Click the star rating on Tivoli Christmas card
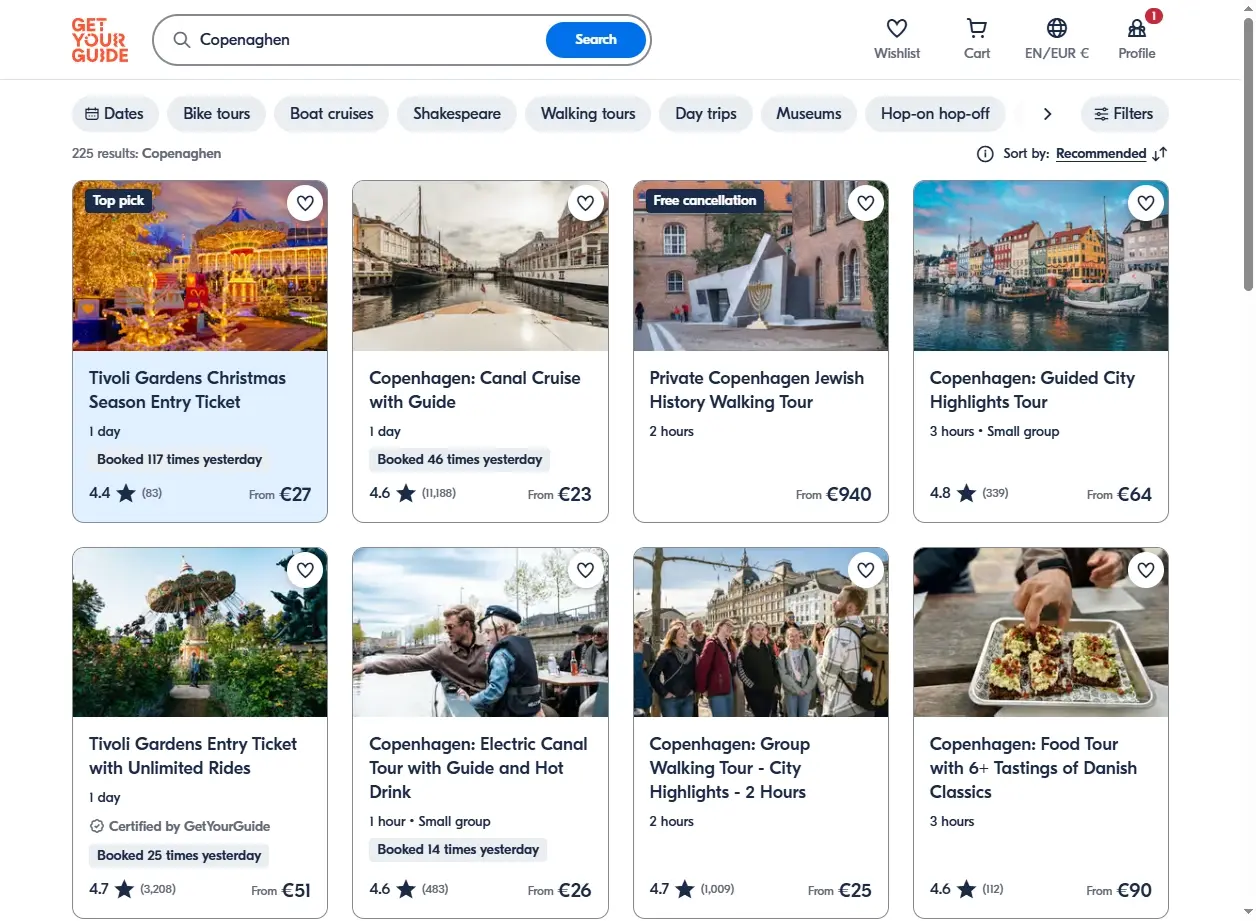 coord(126,493)
